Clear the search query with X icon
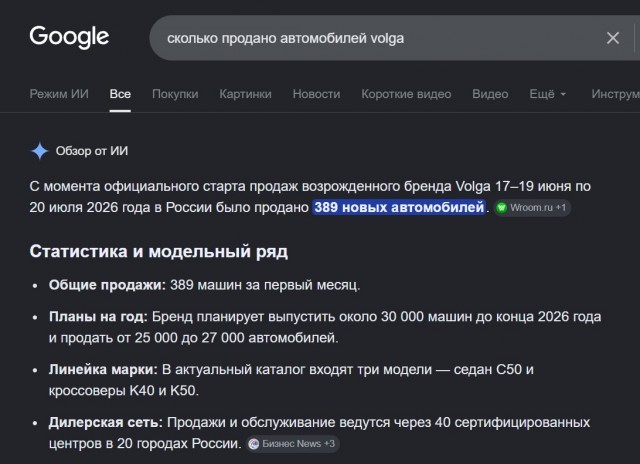The height and width of the screenshot is (464, 640). (x=613, y=38)
